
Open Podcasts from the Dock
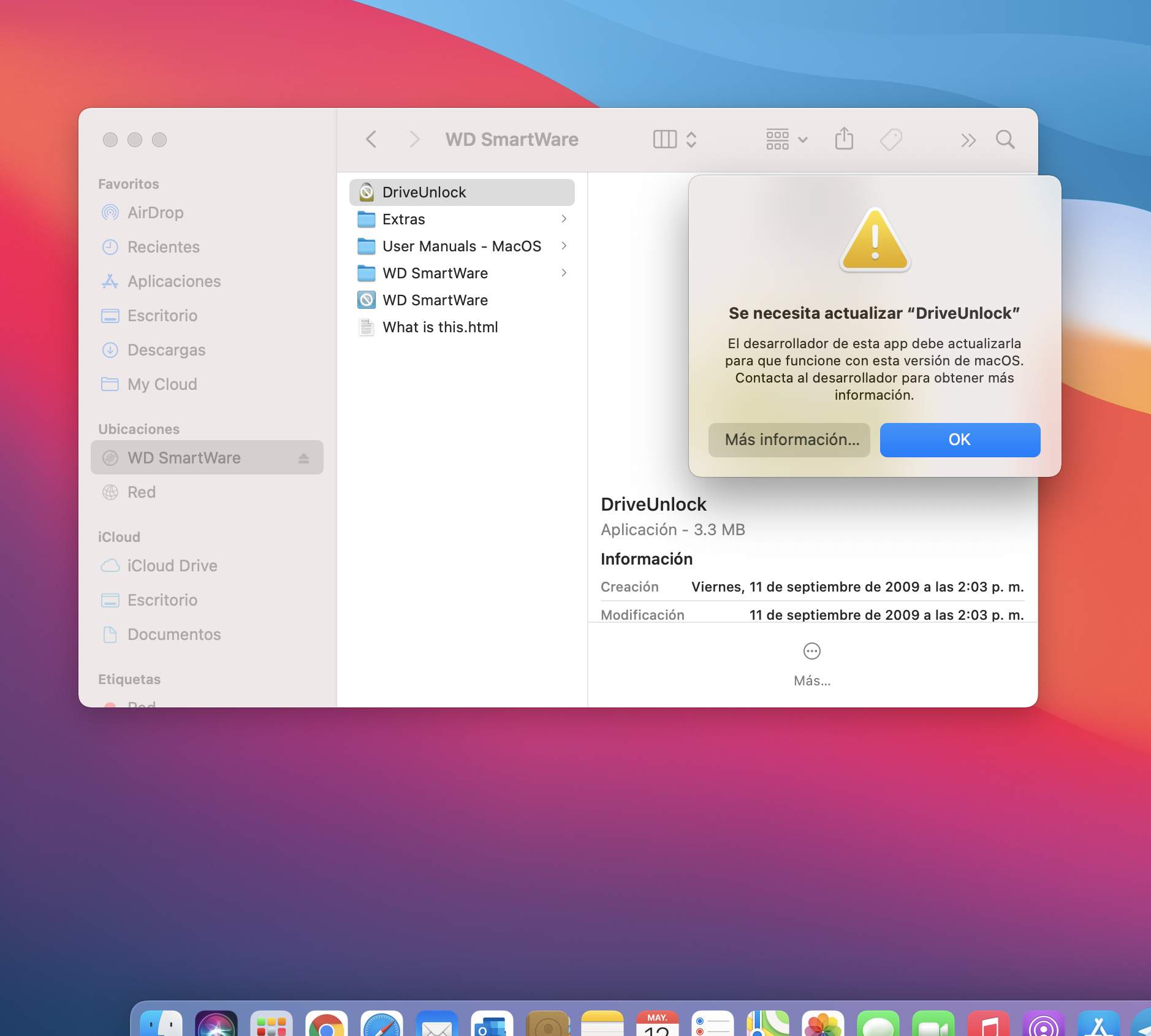point(1044,1024)
